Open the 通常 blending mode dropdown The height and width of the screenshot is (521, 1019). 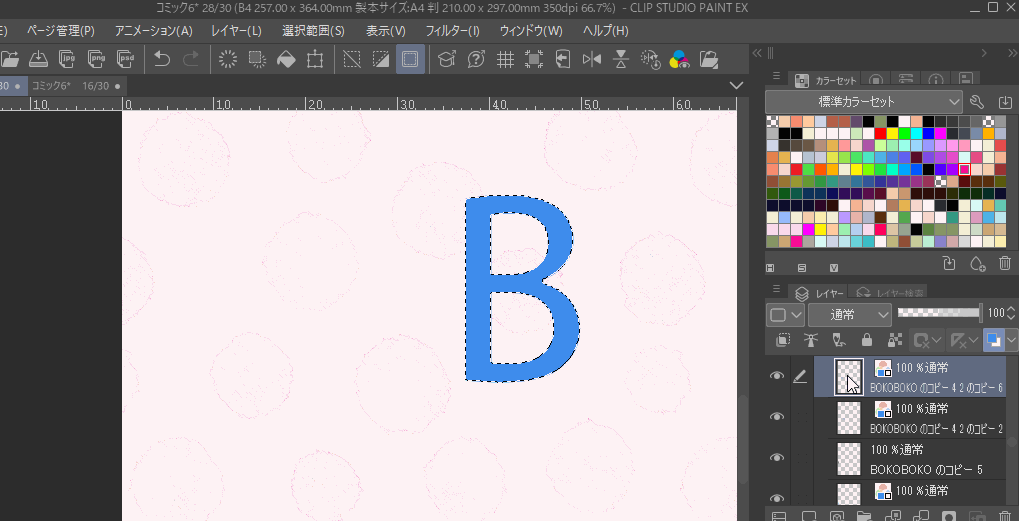click(x=849, y=314)
